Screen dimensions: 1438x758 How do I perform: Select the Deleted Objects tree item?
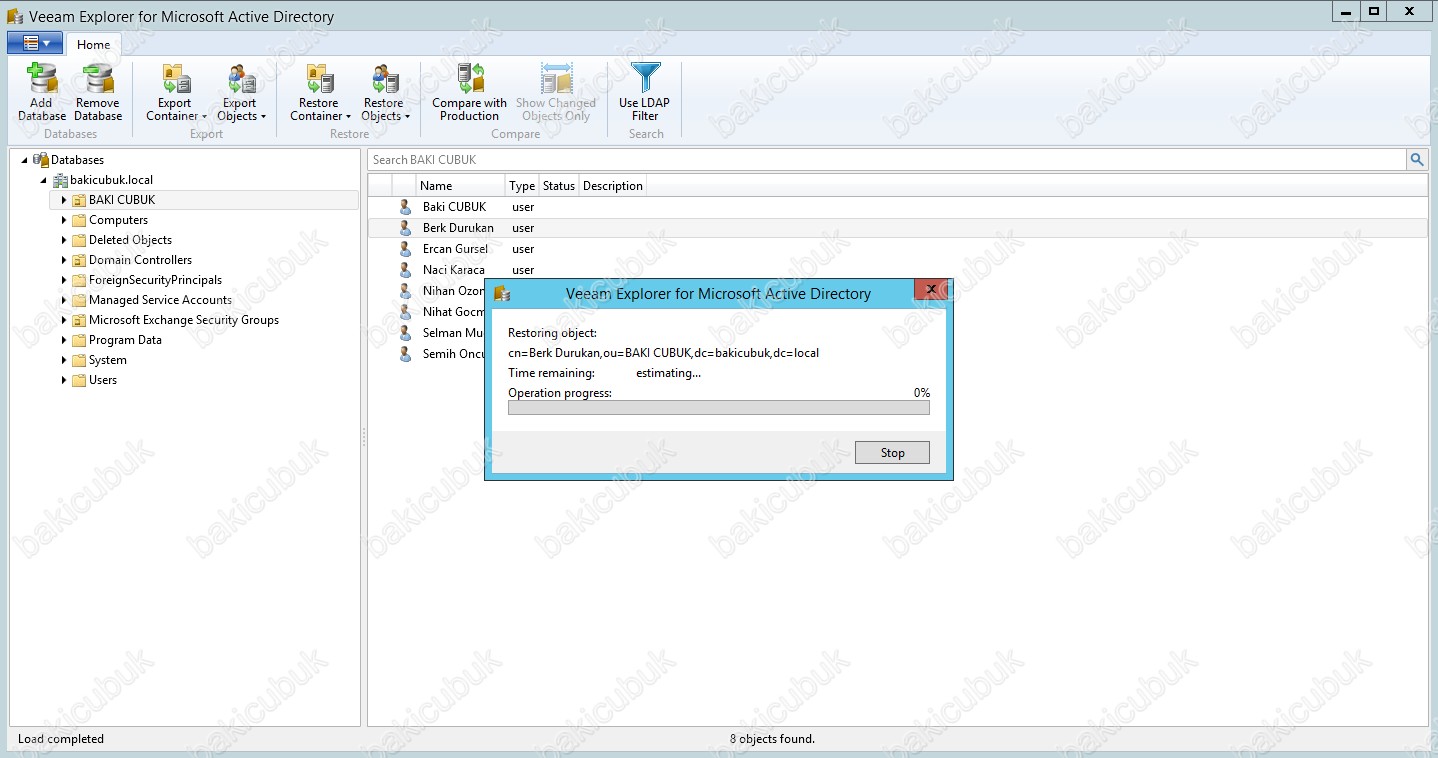130,240
